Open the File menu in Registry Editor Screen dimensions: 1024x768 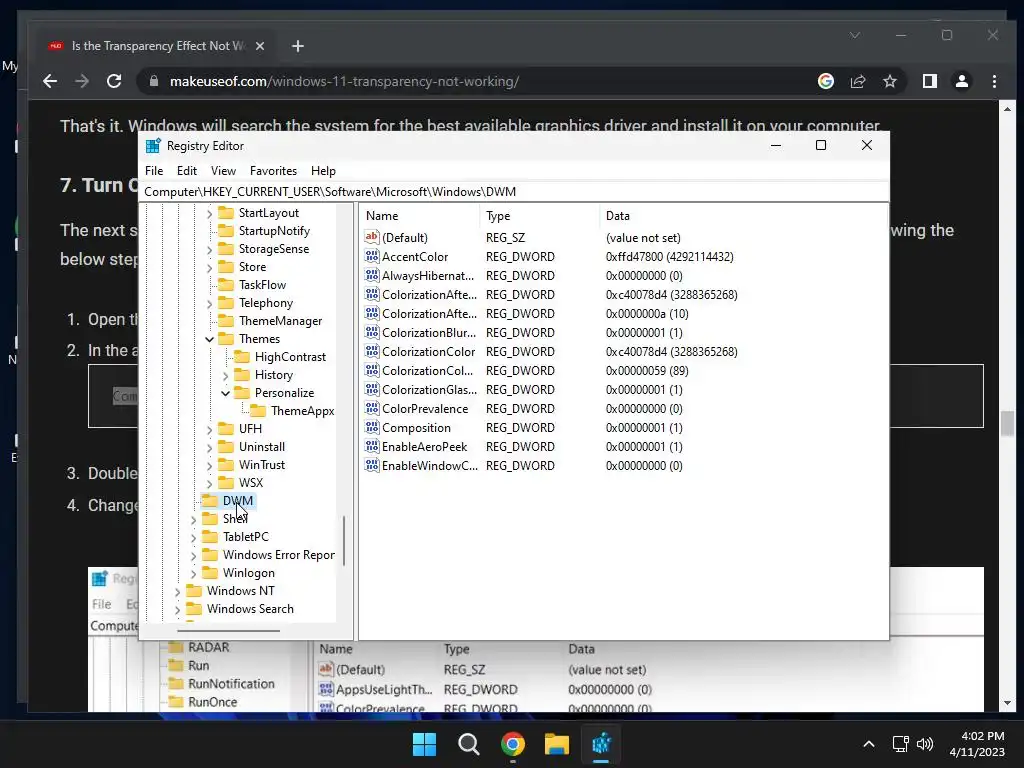(x=154, y=170)
